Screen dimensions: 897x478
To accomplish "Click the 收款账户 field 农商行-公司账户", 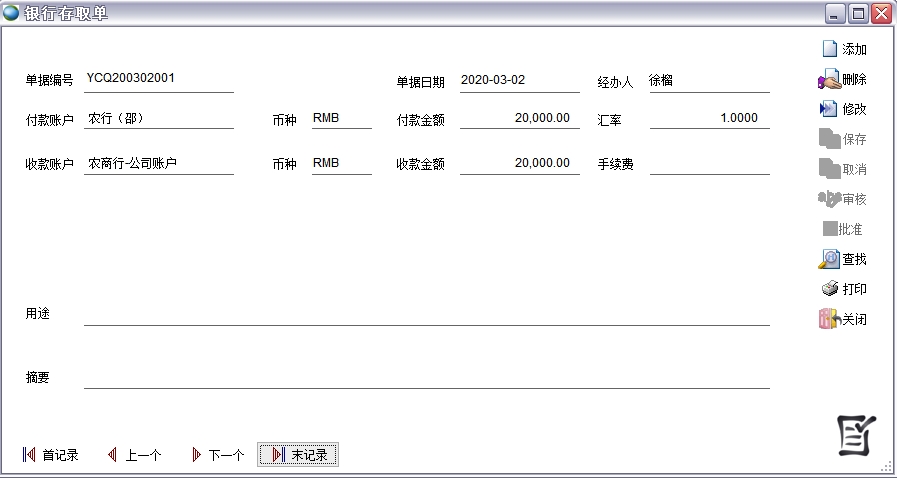I will pos(159,163).
